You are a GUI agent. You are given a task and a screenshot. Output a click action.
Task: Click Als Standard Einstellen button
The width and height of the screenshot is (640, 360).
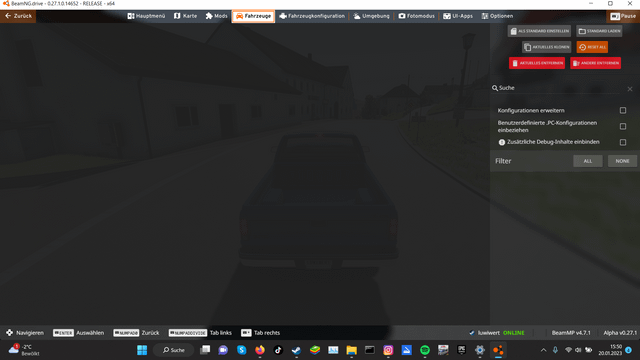pos(539,31)
